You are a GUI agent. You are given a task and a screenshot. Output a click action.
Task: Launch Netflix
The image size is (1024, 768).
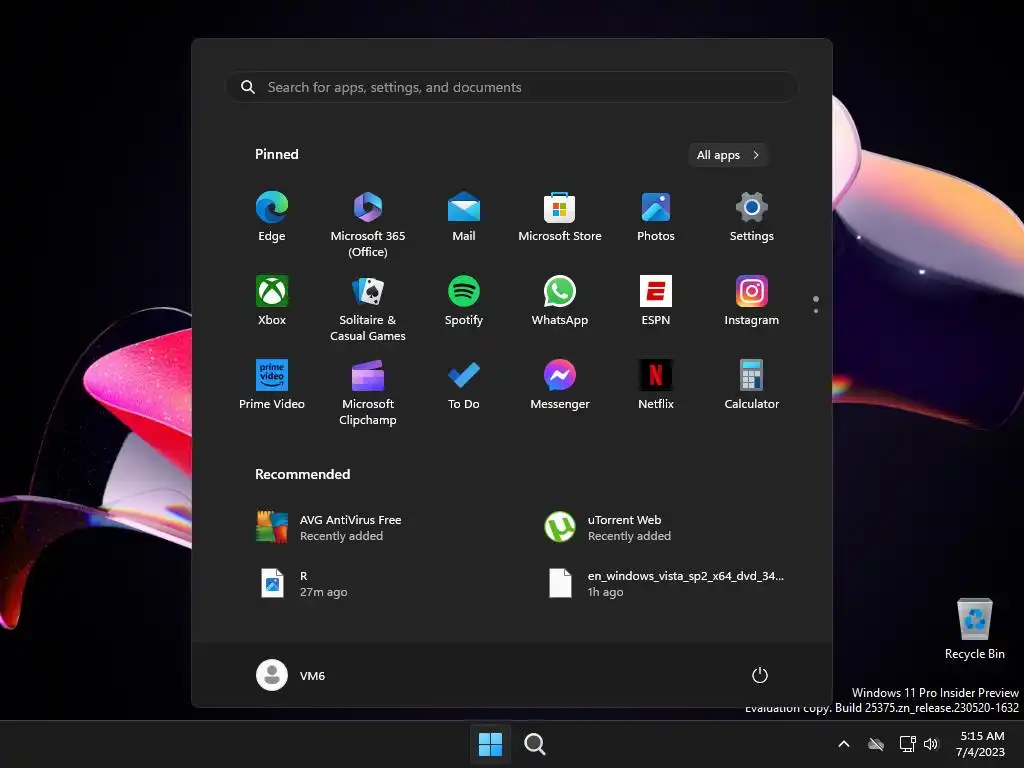[656, 385]
